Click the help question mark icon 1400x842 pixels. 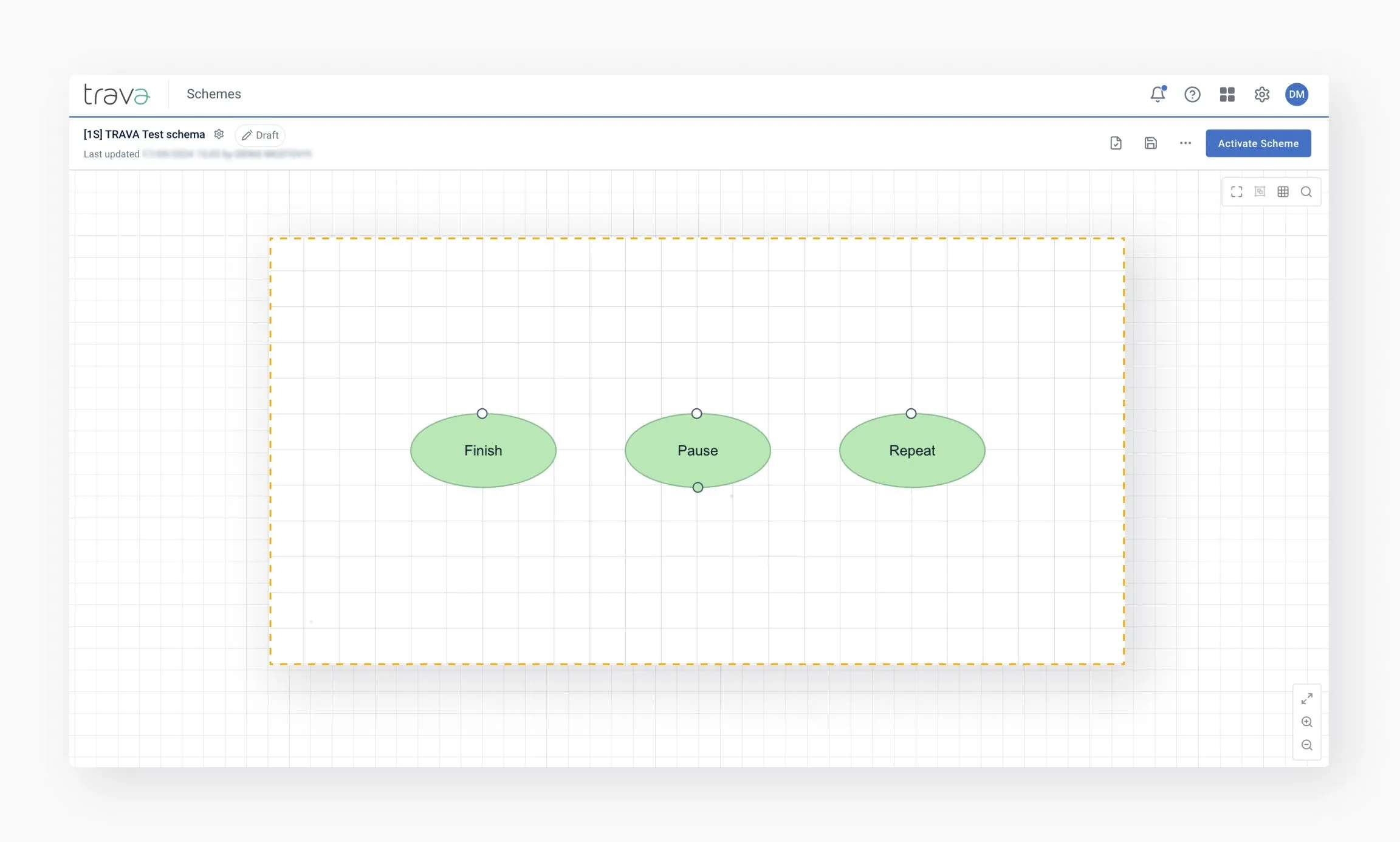1192,94
